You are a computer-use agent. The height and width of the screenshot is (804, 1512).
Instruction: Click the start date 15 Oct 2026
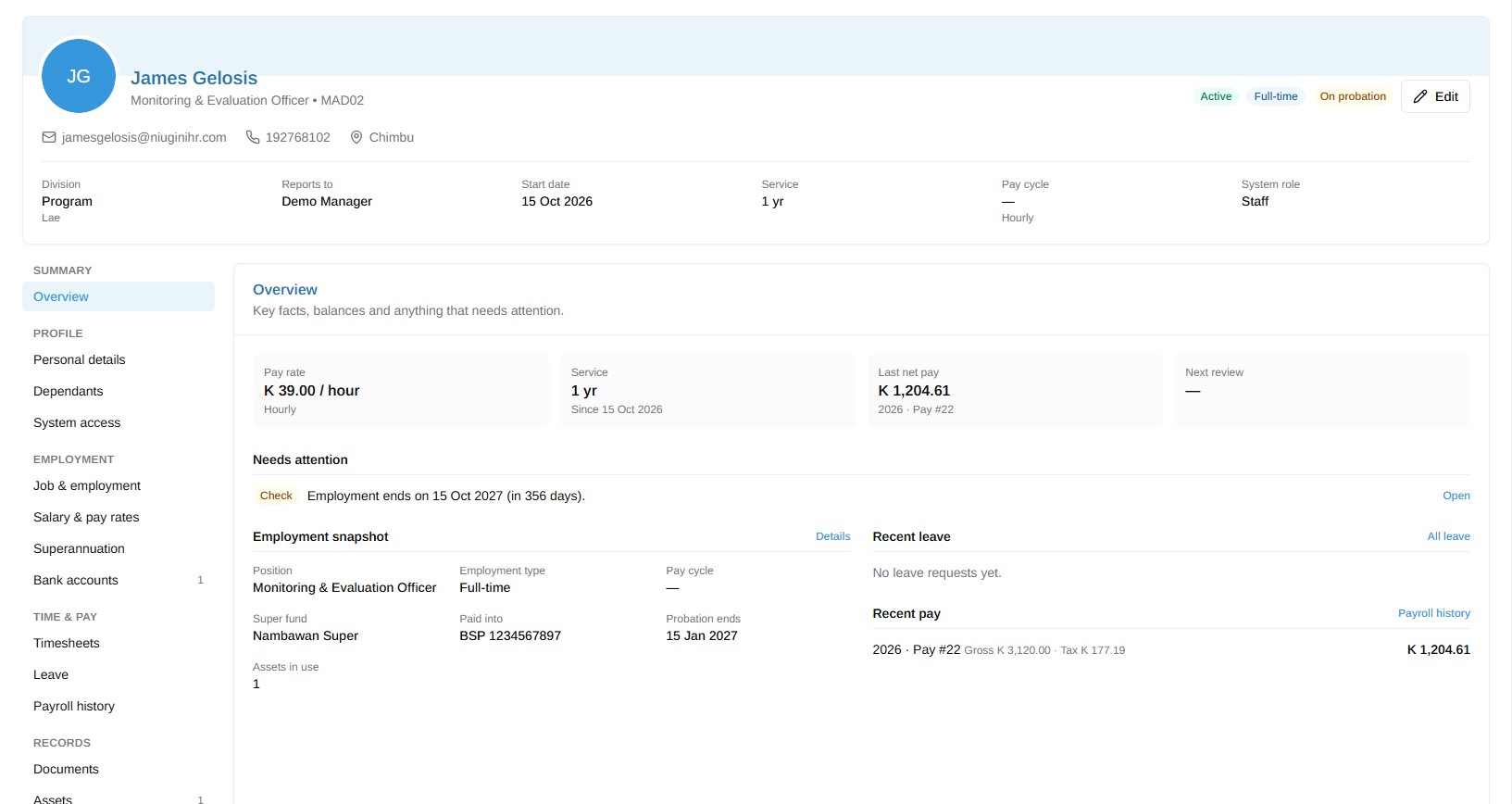point(557,201)
